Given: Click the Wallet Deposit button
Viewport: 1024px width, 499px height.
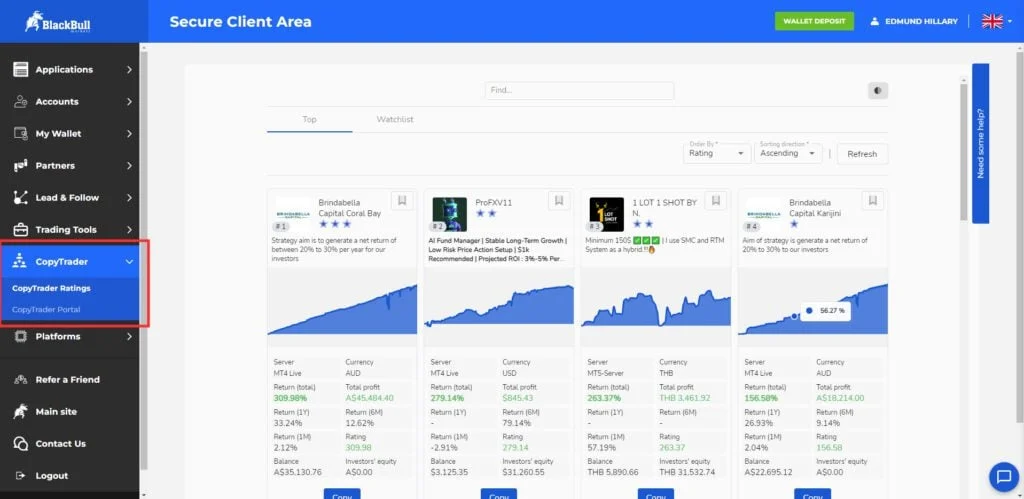Looking at the screenshot, I should pos(814,21).
